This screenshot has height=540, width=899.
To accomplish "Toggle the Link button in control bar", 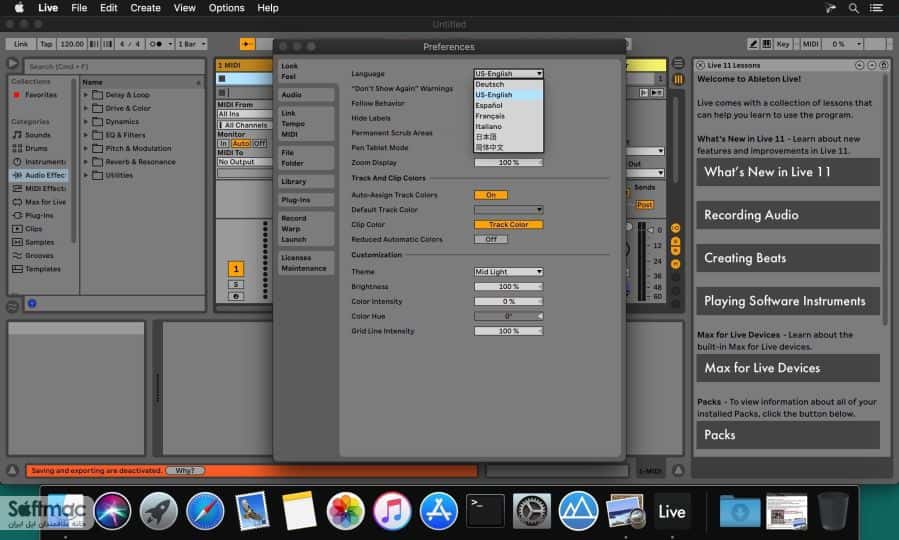I will [x=21, y=44].
